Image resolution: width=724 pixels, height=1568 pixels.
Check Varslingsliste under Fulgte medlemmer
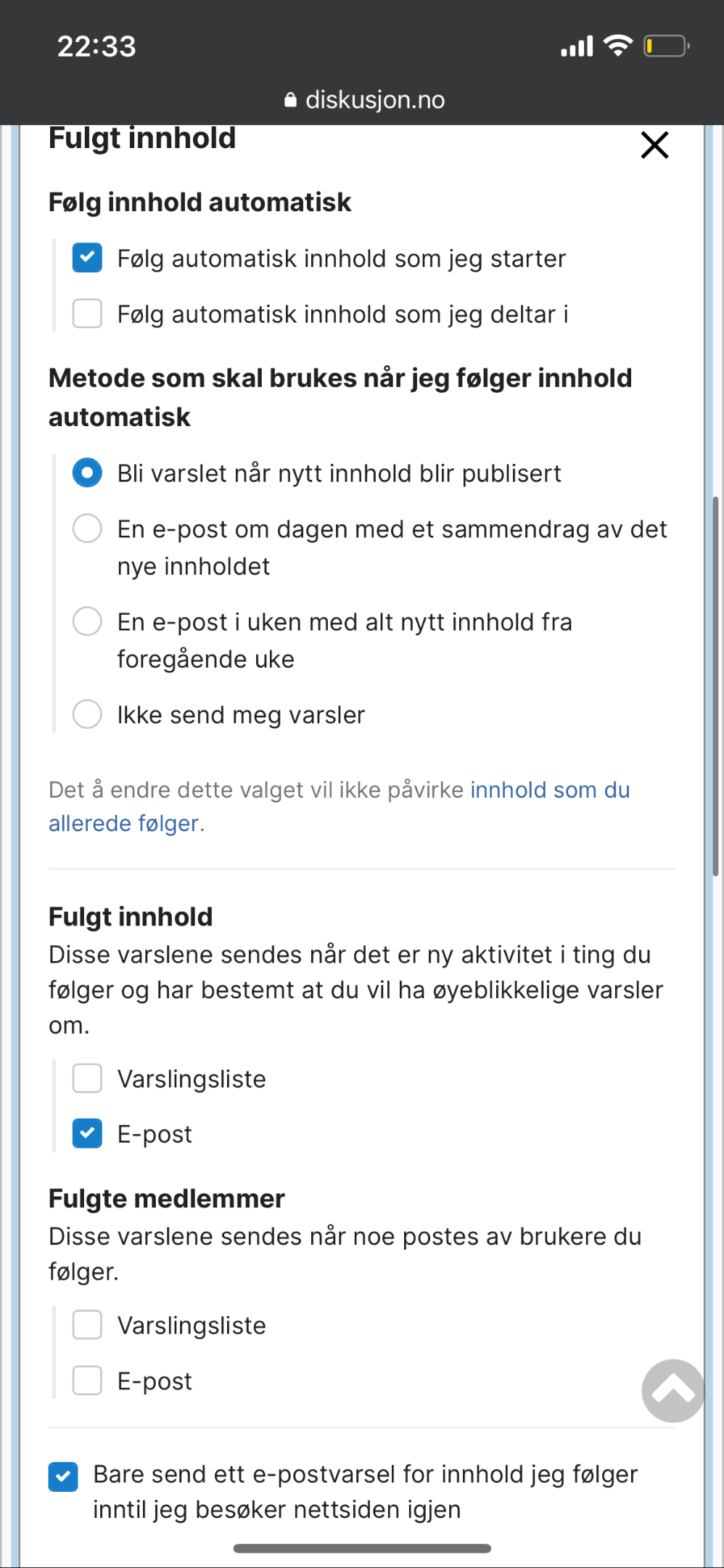pyautogui.click(x=87, y=1325)
